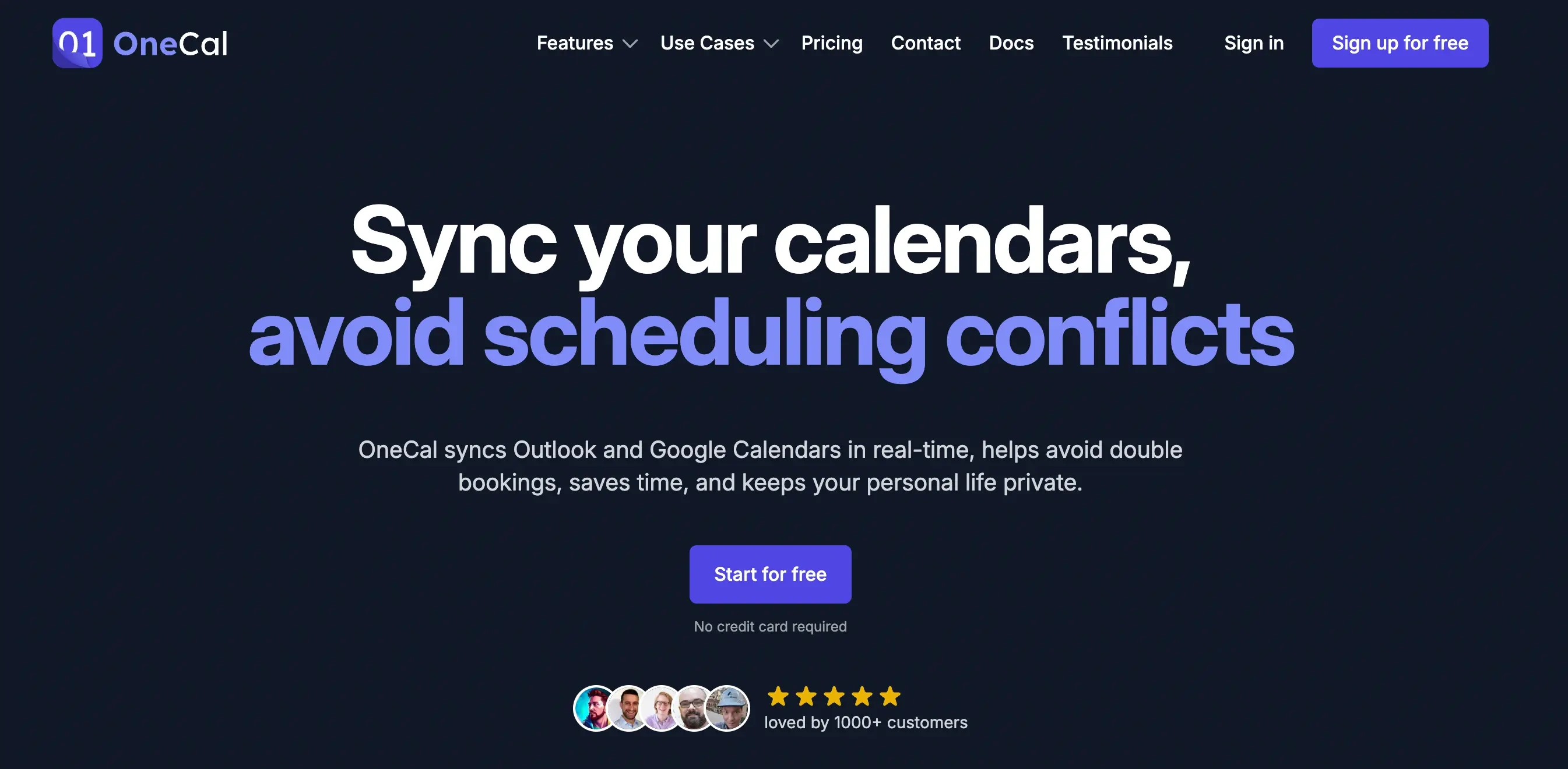Open the Sign in dropdown
This screenshot has width=1568, height=769.
[1254, 42]
